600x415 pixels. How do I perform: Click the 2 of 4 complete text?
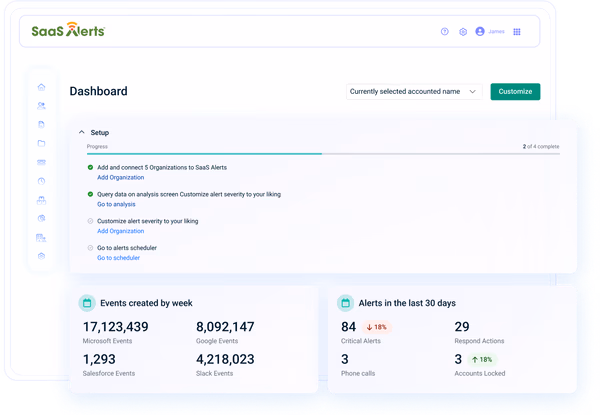pos(541,146)
